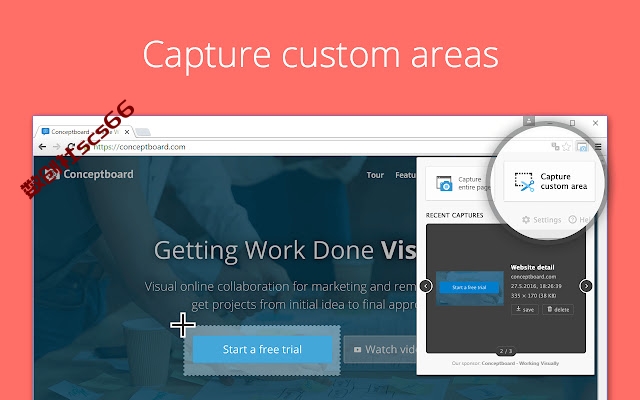Screen dimensions: 640x400
Task: Go to previous recent capture
Action: [x=426, y=286]
